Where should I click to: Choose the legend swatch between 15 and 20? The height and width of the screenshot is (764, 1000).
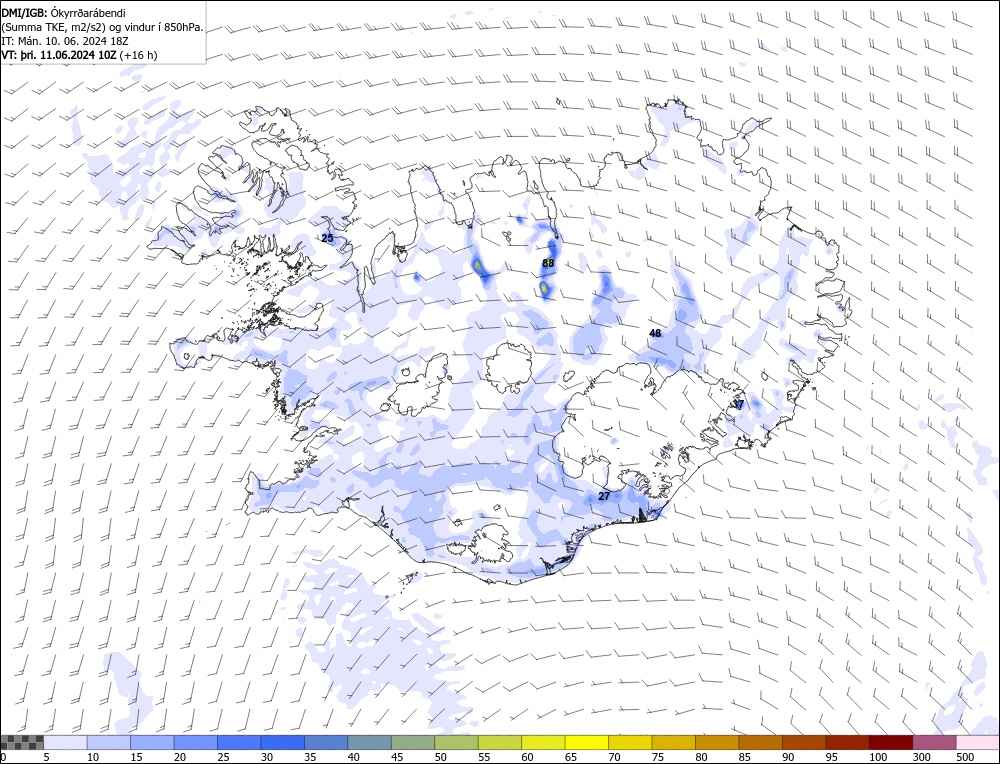(x=152, y=742)
